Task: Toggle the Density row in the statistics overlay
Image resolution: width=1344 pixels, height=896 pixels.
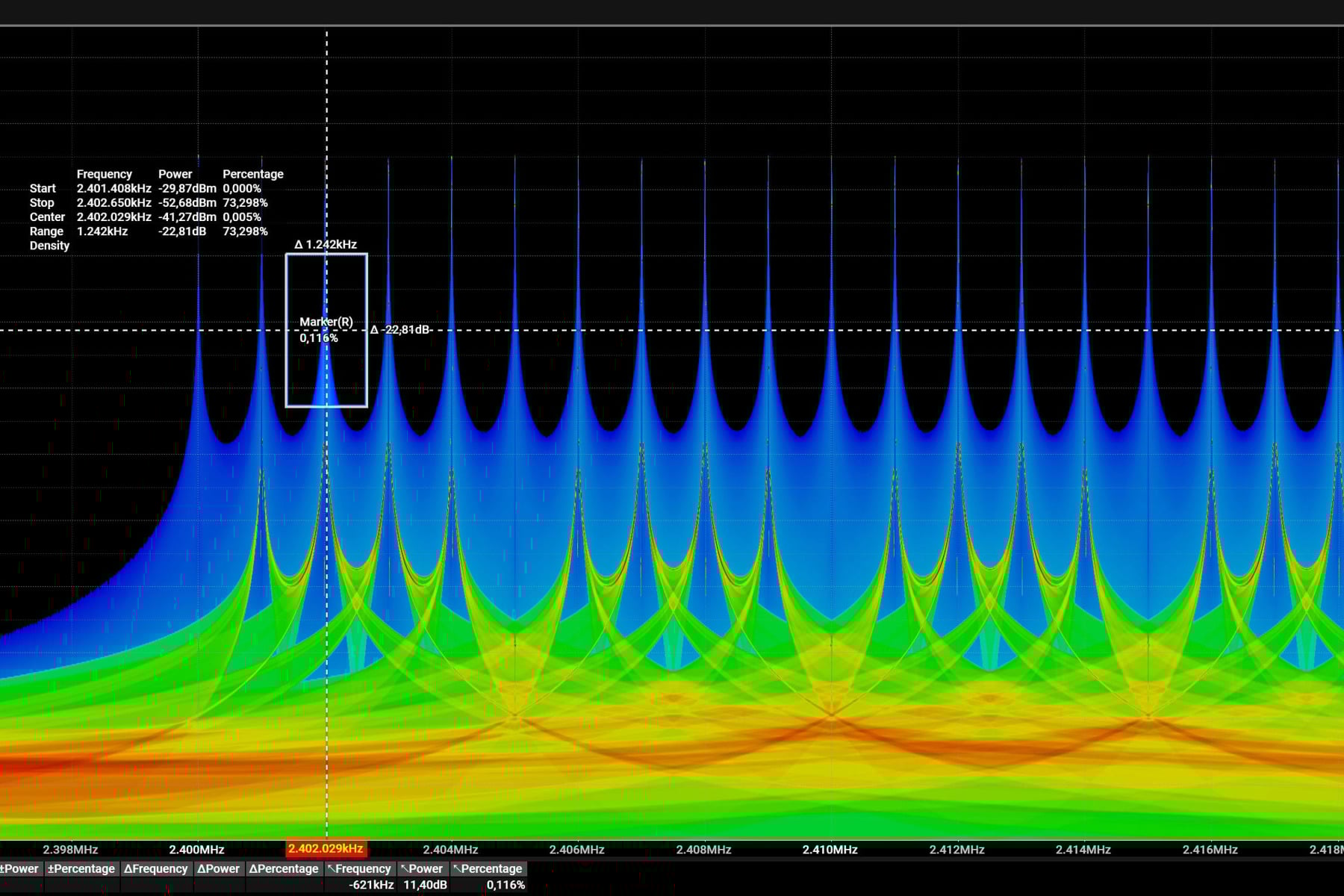Action: pyautogui.click(x=49, y=245)
